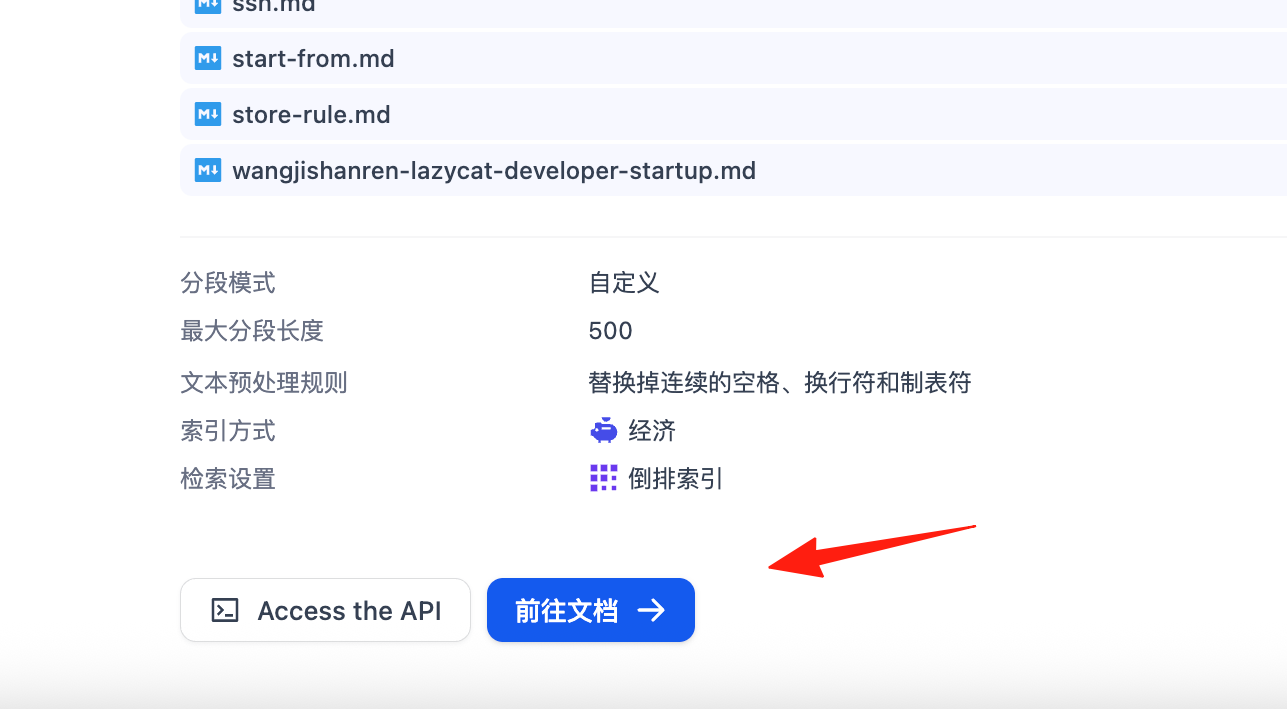Click the arrow icon in 前往文档 button
Image resolution: width=1288 pixels, height=710 pixels.
[x=652, y=611]
